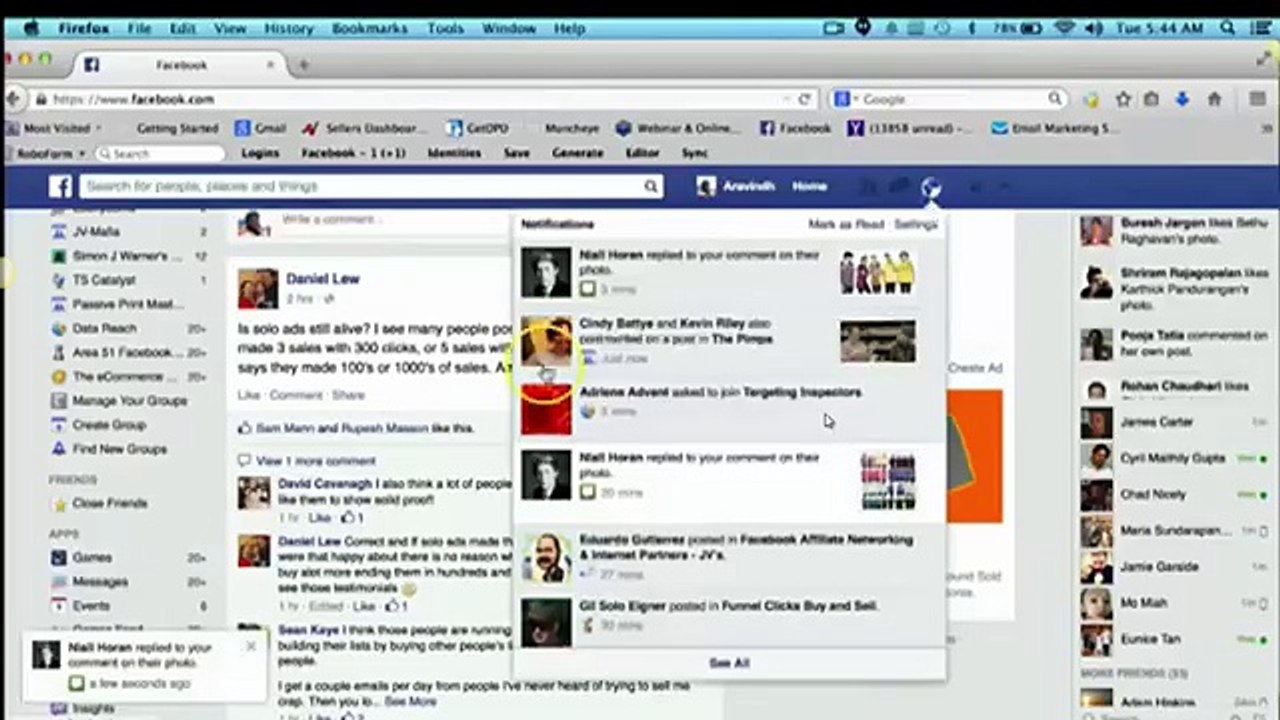Image resolution: width=1280 pixels, height=720 pixels.
Task: Open the Firefox menu in menu bar
Action: [x=84, y=28]
